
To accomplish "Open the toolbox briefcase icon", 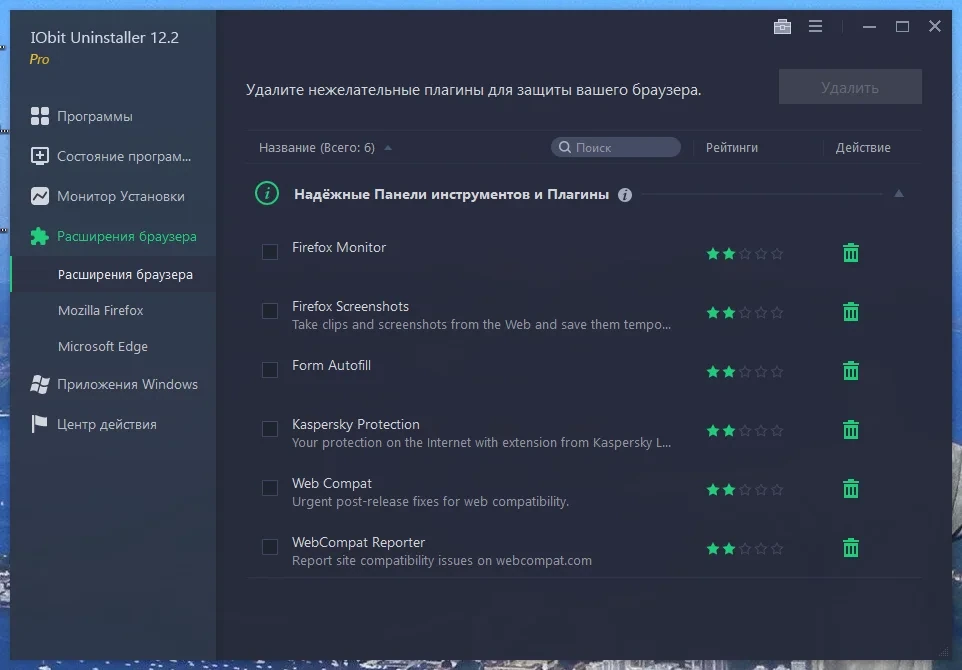I will coord(782,26).
